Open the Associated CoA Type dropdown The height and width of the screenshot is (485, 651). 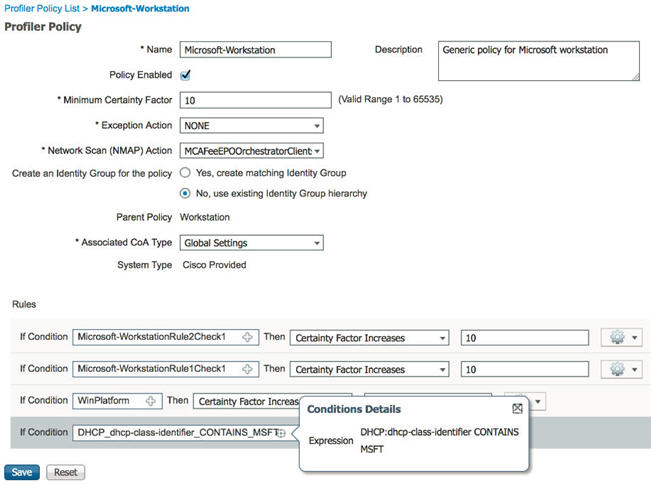point(252,243)
